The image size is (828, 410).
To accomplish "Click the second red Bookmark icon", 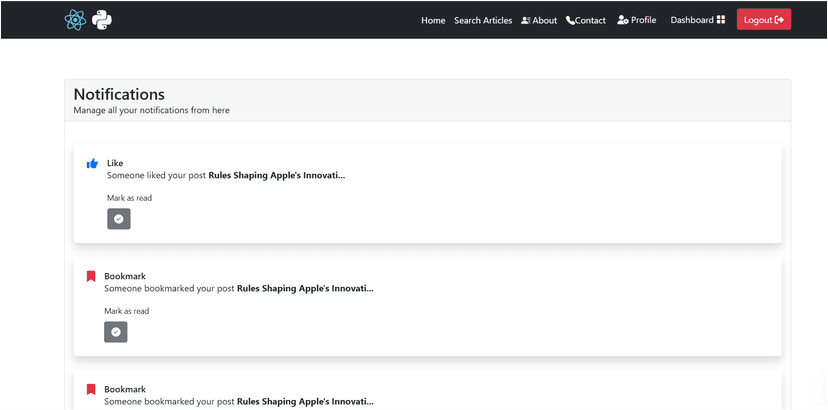I will [x=90, y=390].
